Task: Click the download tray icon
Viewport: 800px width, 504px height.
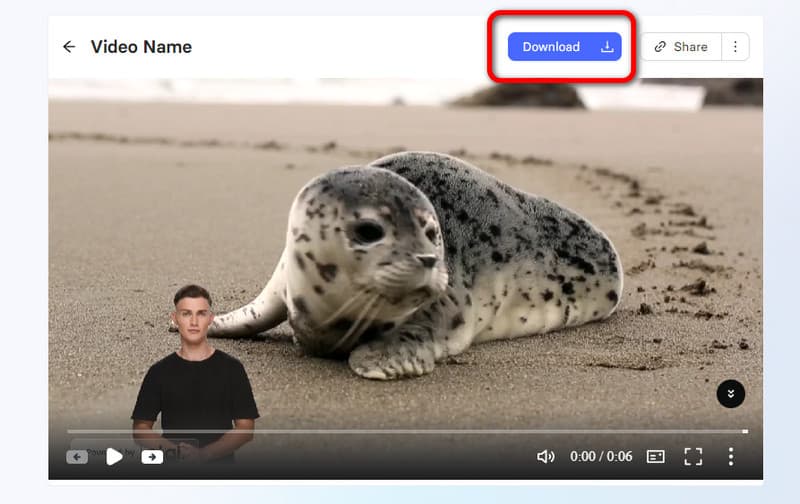Action: pos(607,47)
